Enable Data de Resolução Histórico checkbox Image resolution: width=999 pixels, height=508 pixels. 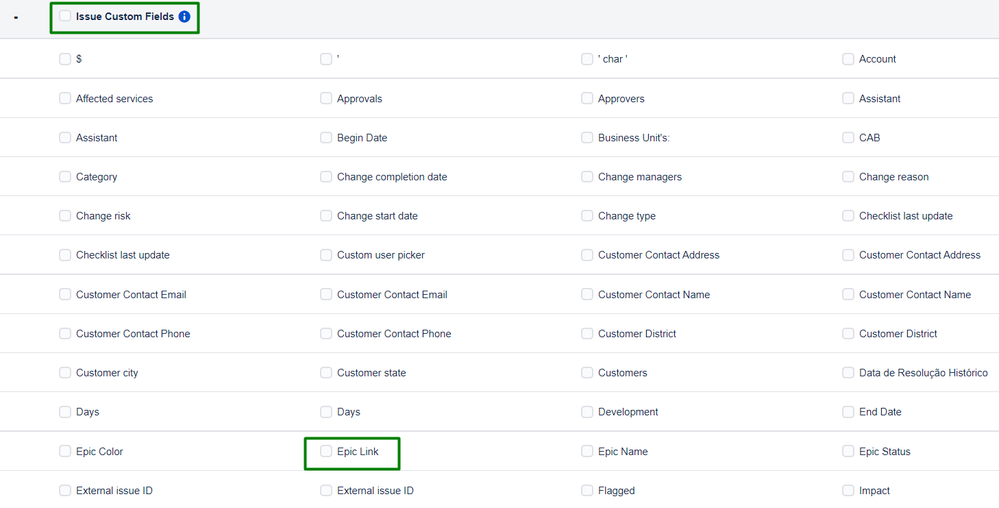(848, 373)
